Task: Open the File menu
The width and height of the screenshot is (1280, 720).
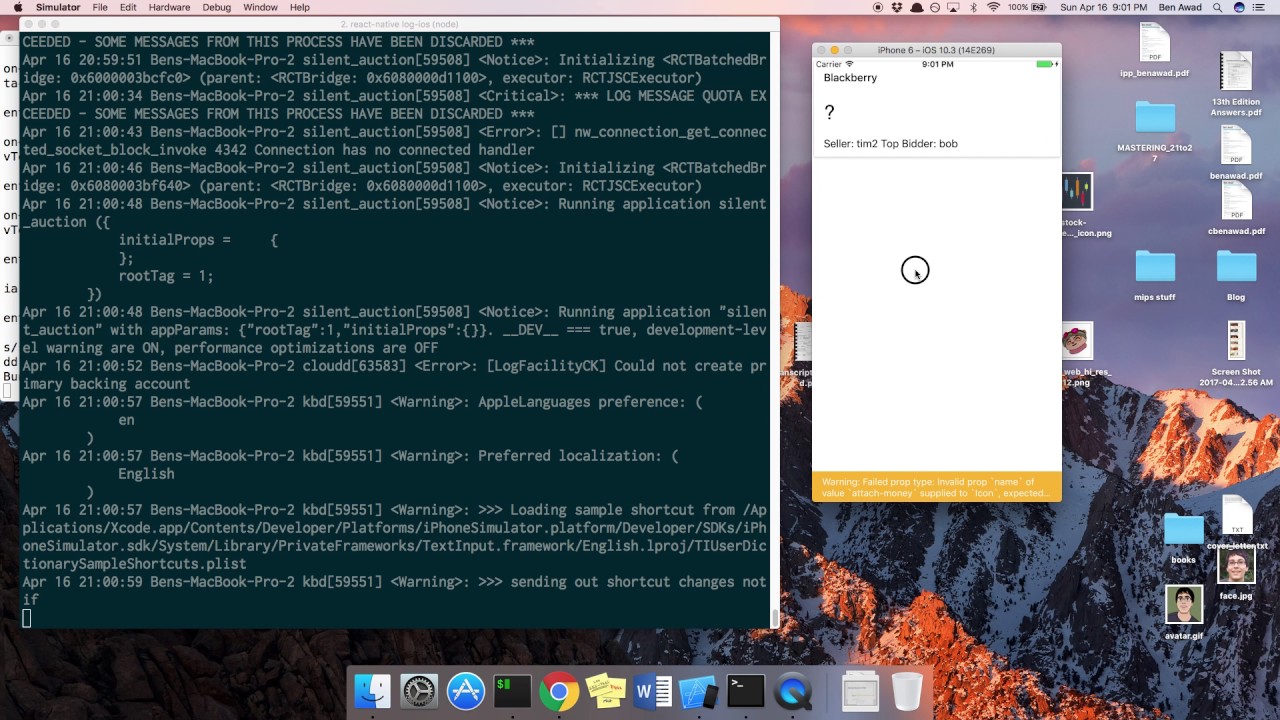Action: (100, 7)
